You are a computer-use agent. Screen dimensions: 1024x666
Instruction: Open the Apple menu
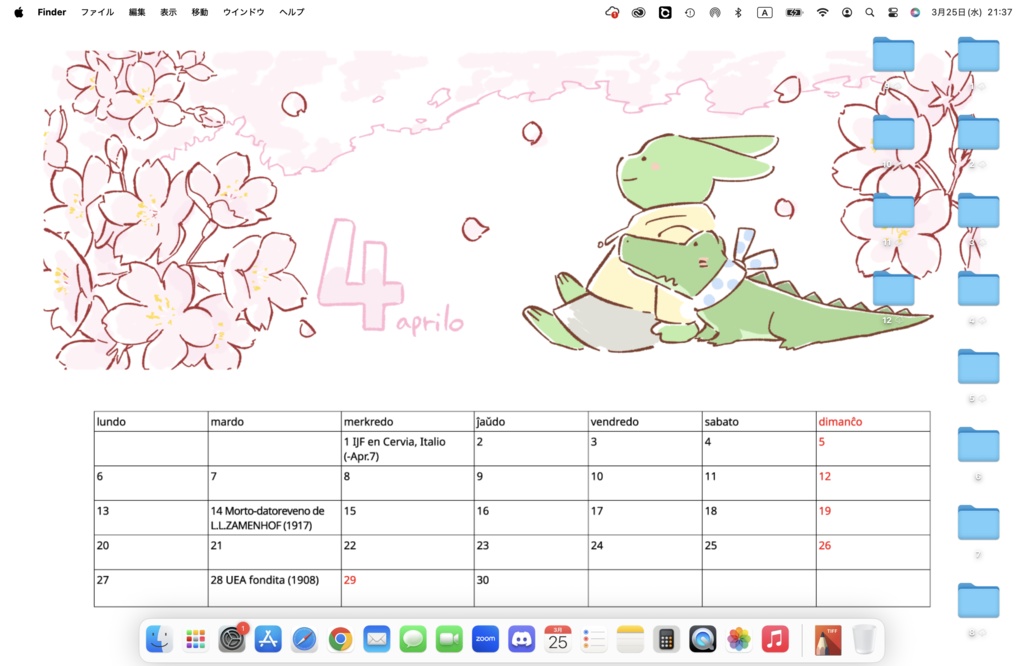[x=19, y=12]
